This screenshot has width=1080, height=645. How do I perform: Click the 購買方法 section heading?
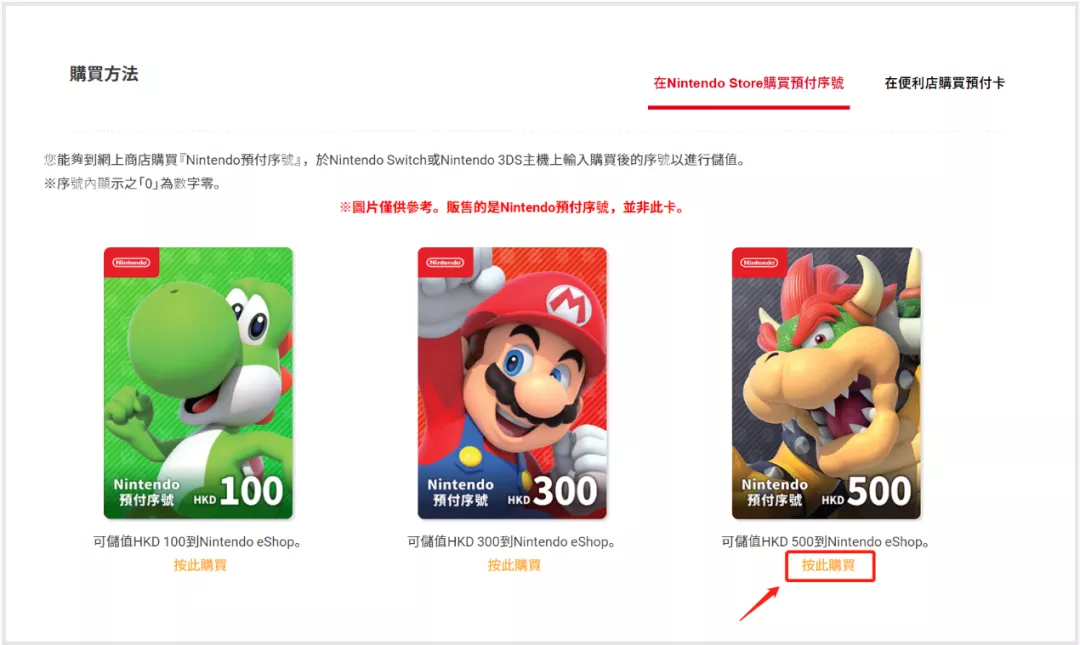tap(104, 74)
